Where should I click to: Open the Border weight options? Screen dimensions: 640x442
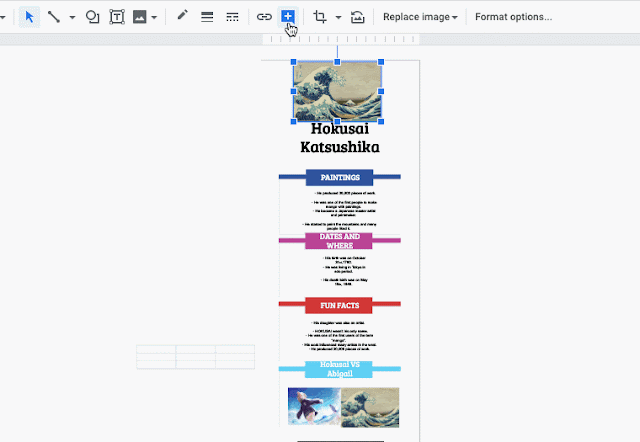click(x=207, y=17)
